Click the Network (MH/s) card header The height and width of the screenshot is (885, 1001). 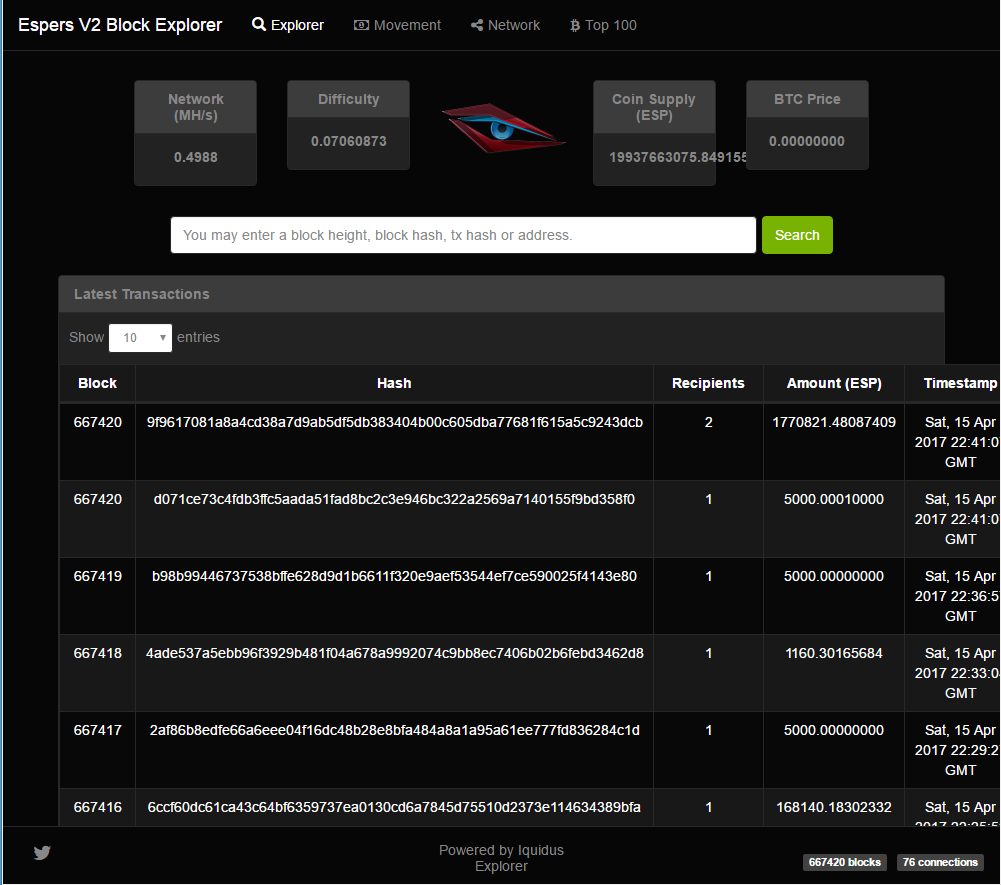[195, 107]
